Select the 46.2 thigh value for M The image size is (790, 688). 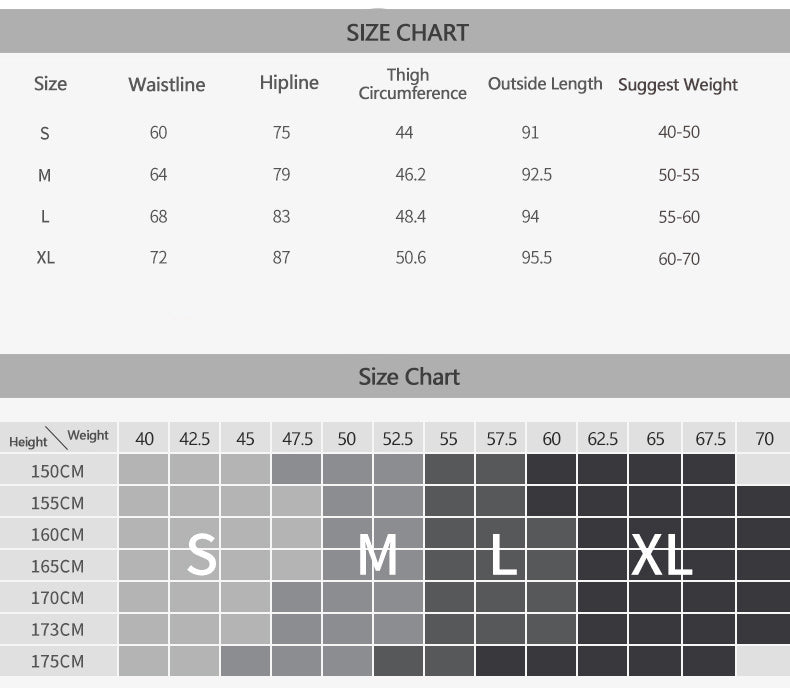point(411,175)
